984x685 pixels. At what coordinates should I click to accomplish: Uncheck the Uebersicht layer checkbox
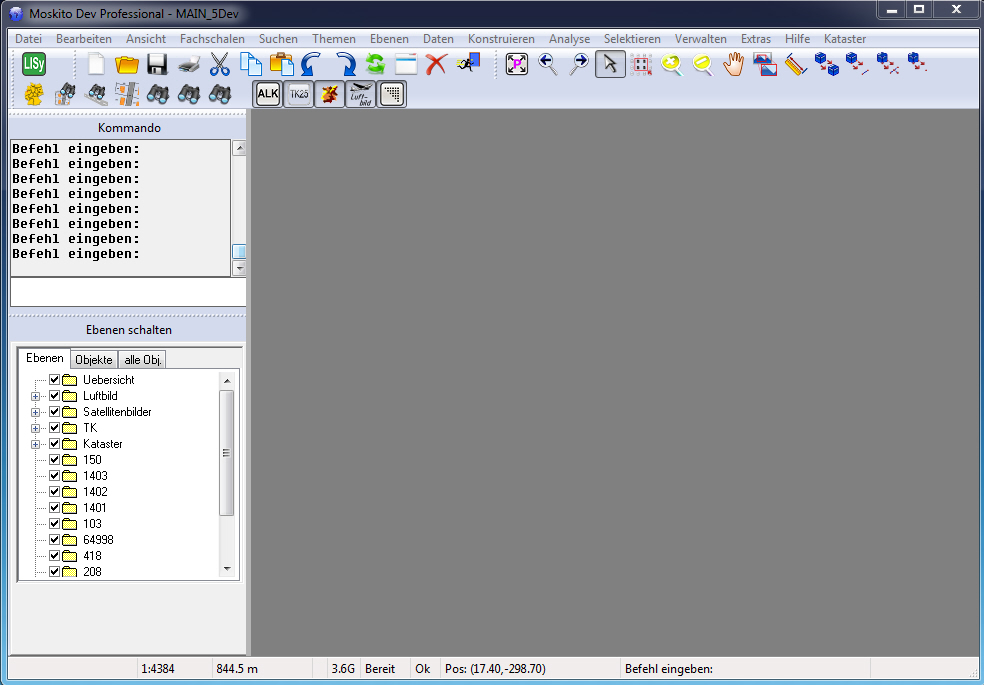[x=55, y=380]
